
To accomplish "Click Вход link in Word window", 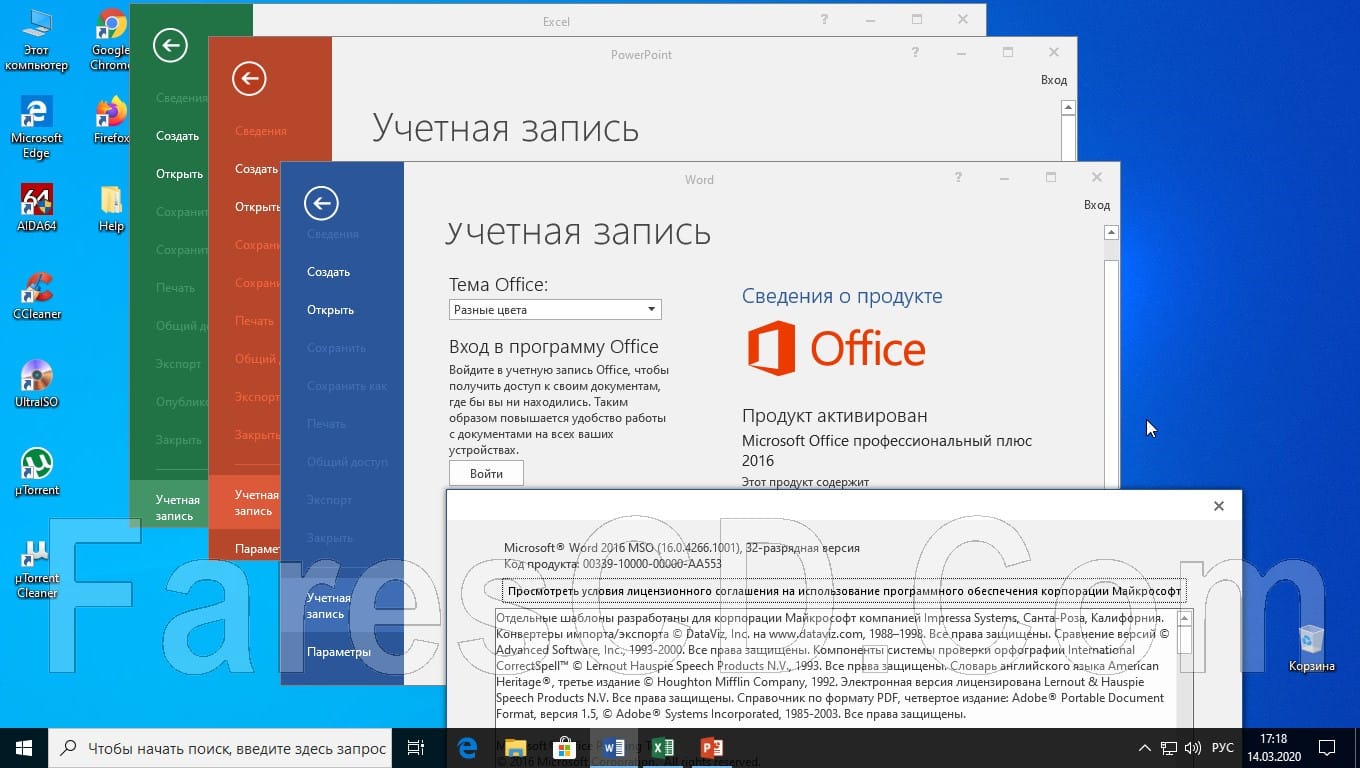I will tap(1097, 205).
